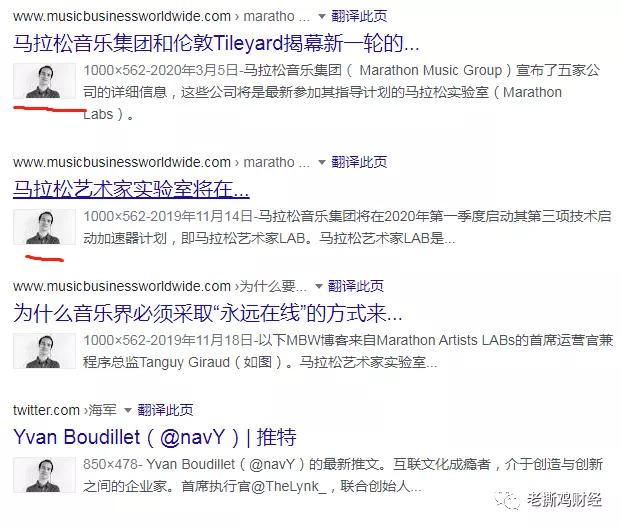Screen dimensions: 621x527
Task: Expand dropdown arrow beside third result URL
Action: click(x=318, y=286)
